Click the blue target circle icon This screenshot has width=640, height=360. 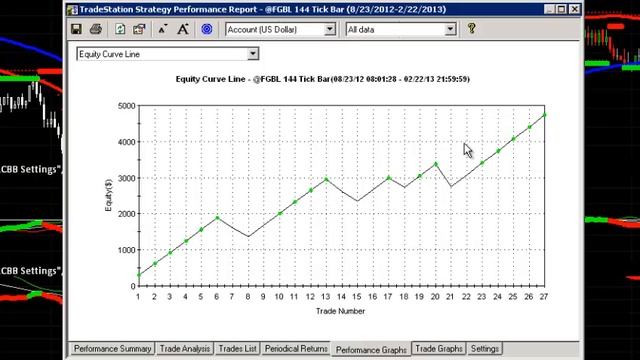[207, 29]
